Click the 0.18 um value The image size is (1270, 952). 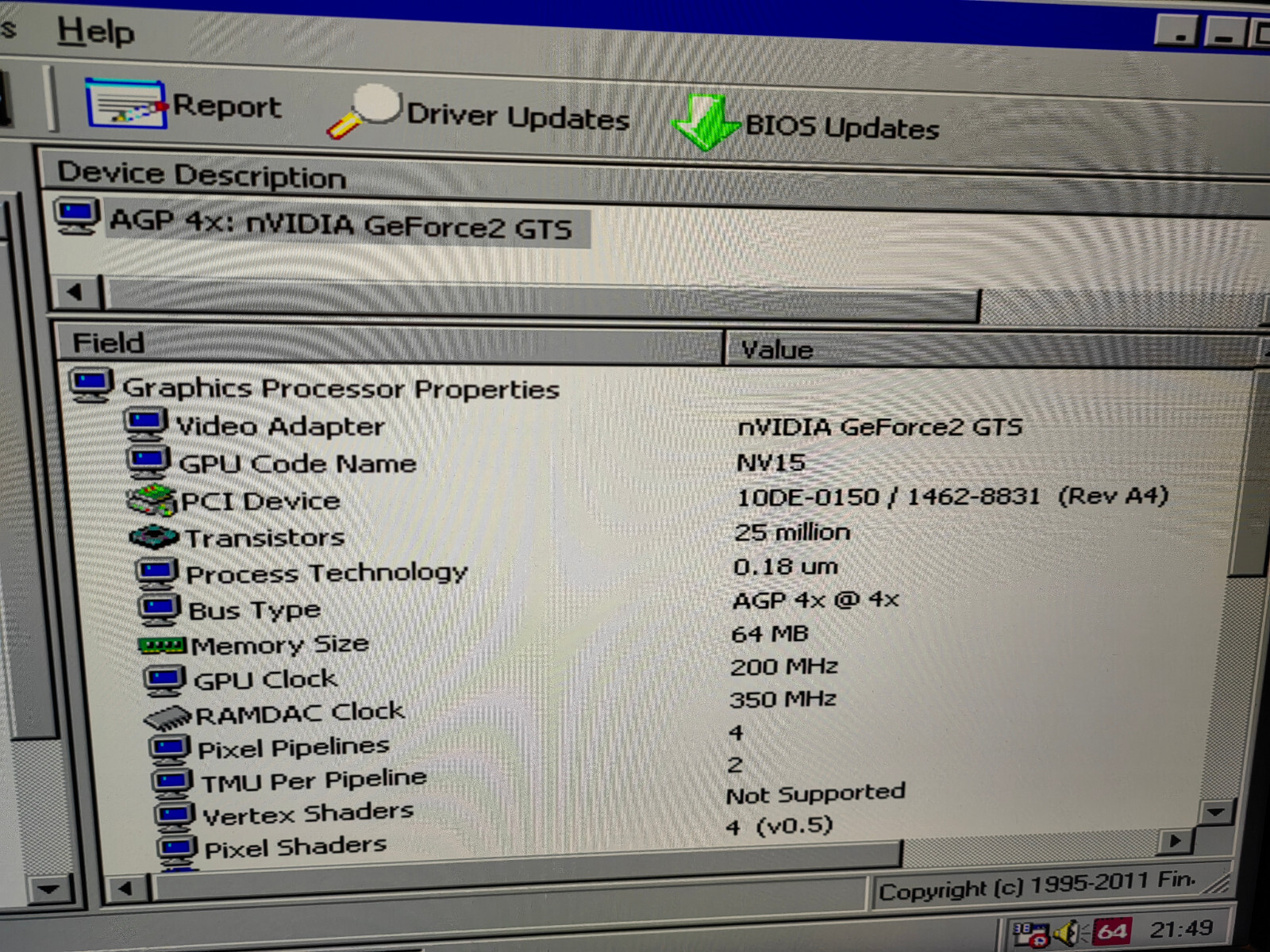785,566
